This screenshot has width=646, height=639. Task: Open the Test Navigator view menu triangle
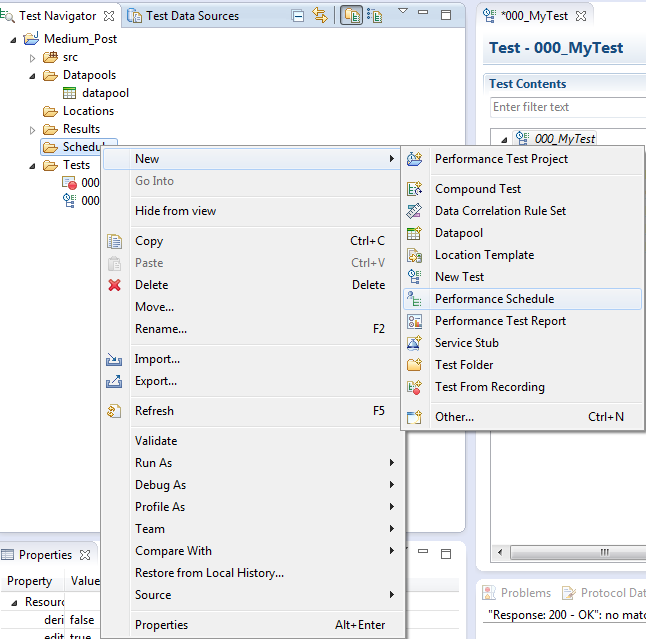click(403, 11)
